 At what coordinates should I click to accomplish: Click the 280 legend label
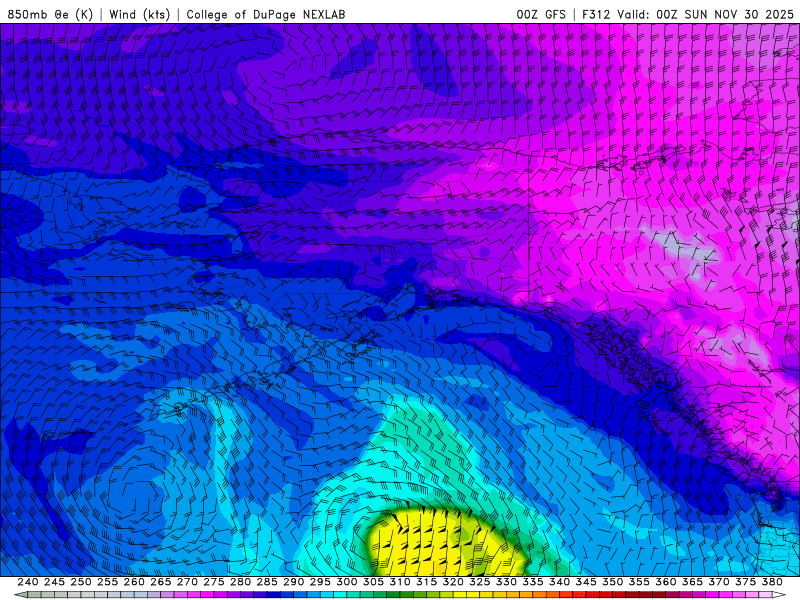pos(240,582)
